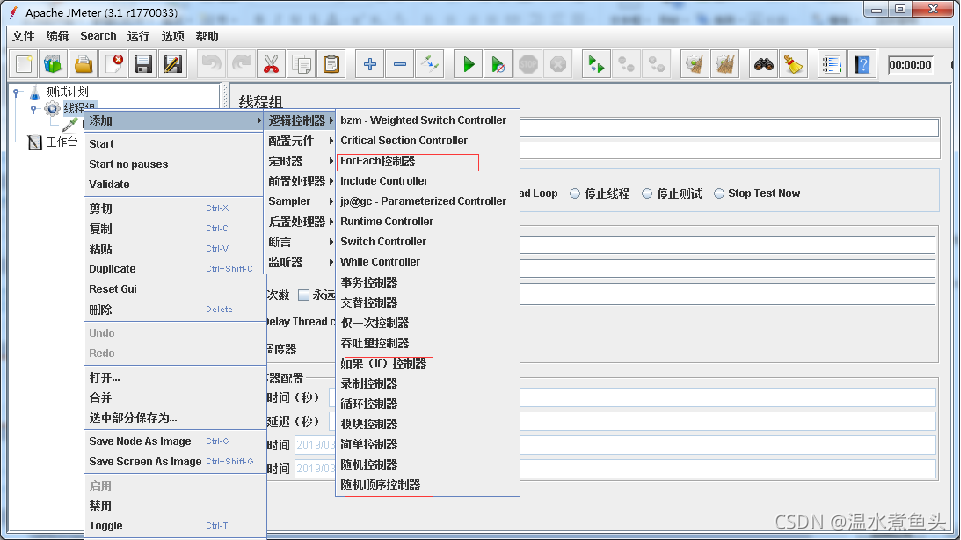
Task: Click the Reset search brush icon
Action: click(793, 64)
